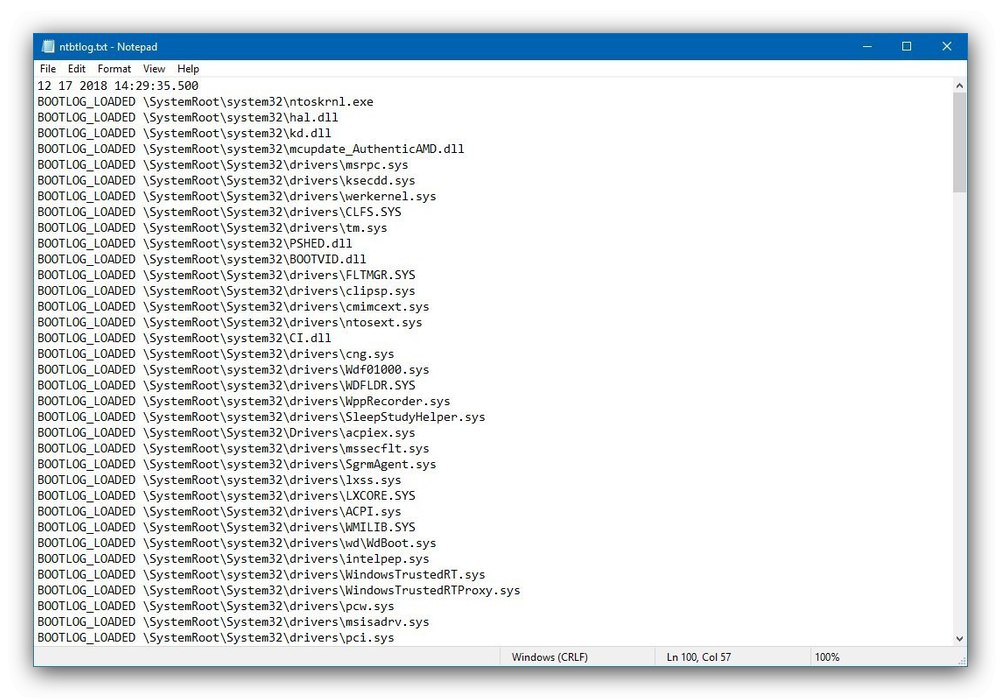
Task: Click the tm.sys log line
Action: point(213,227)
